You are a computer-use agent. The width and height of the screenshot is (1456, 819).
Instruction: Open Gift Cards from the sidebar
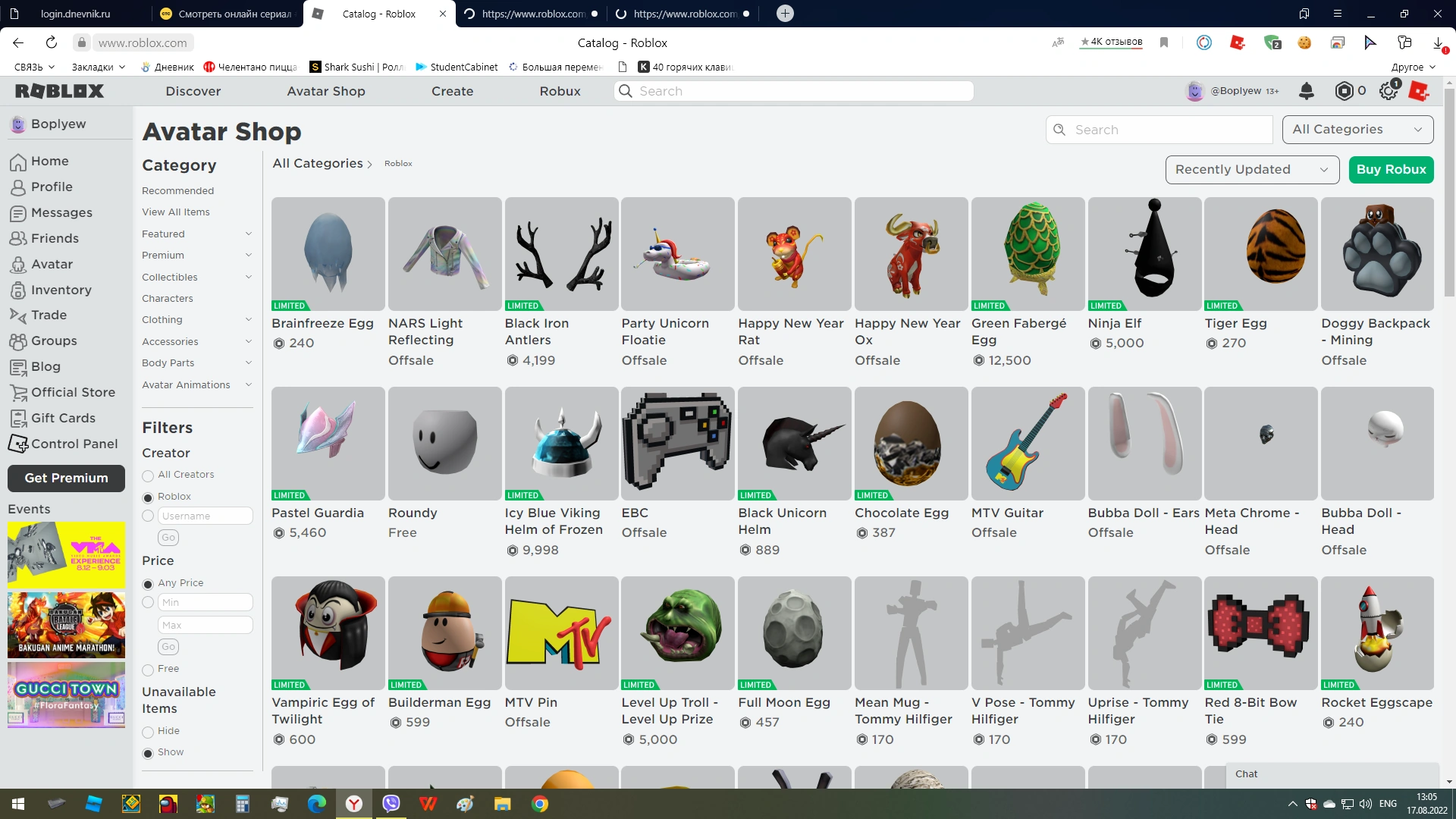click(x=63, y=418)
